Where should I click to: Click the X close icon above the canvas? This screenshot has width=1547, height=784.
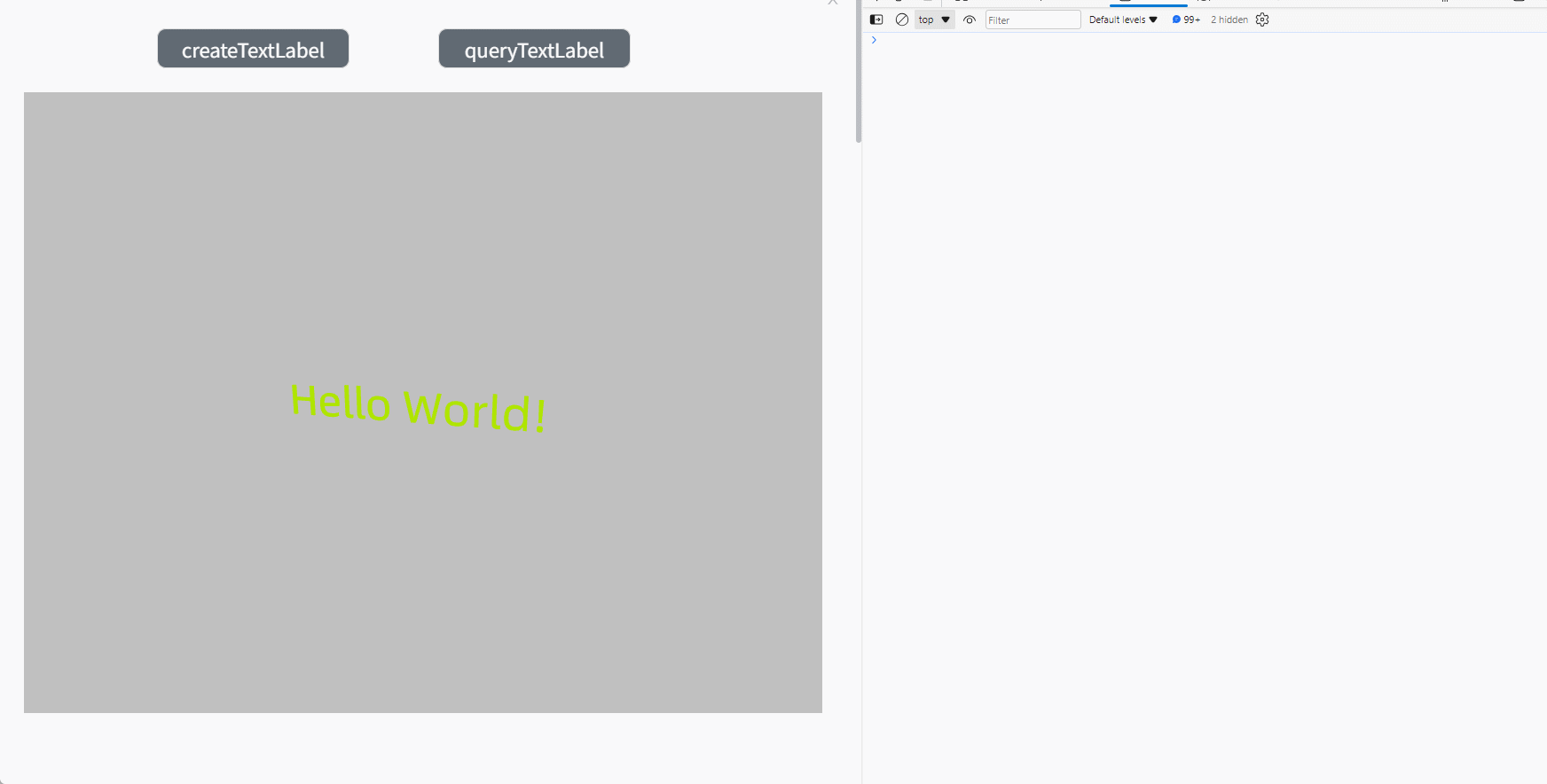coord(833,3)
